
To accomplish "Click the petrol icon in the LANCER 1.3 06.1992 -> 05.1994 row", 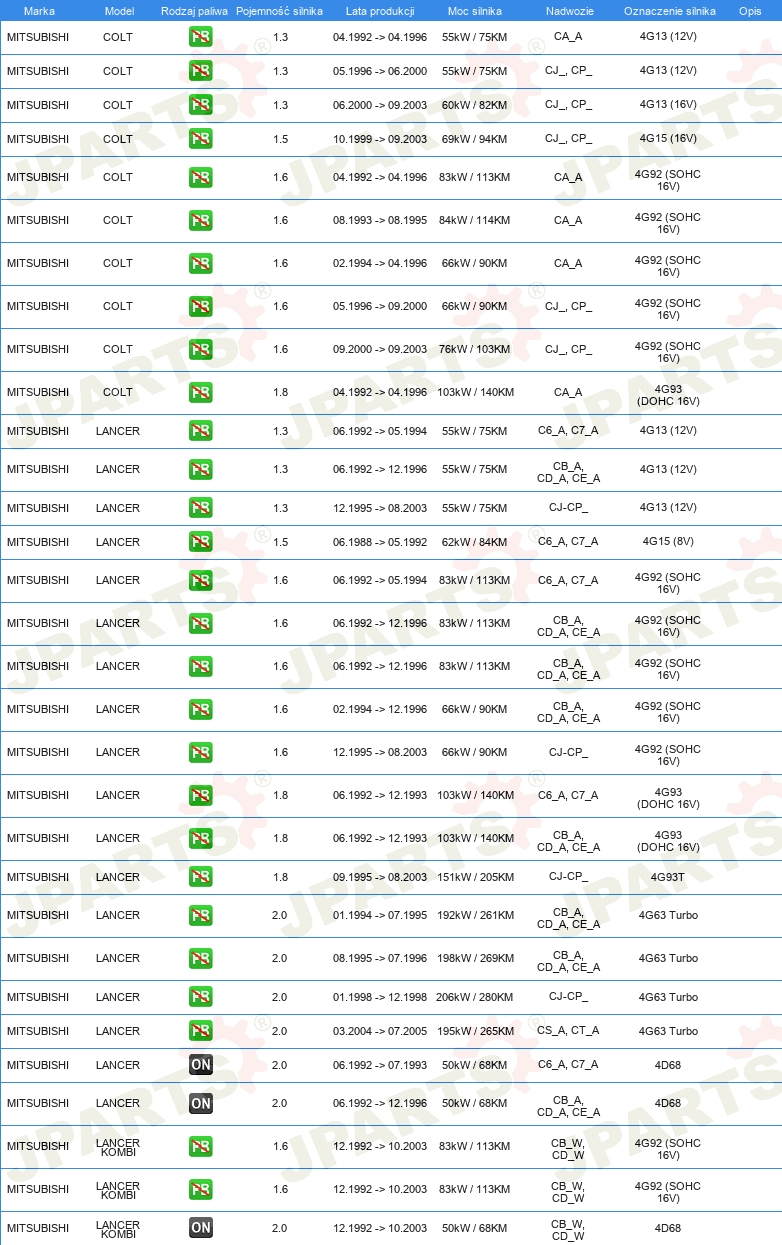I will (201, 431).
